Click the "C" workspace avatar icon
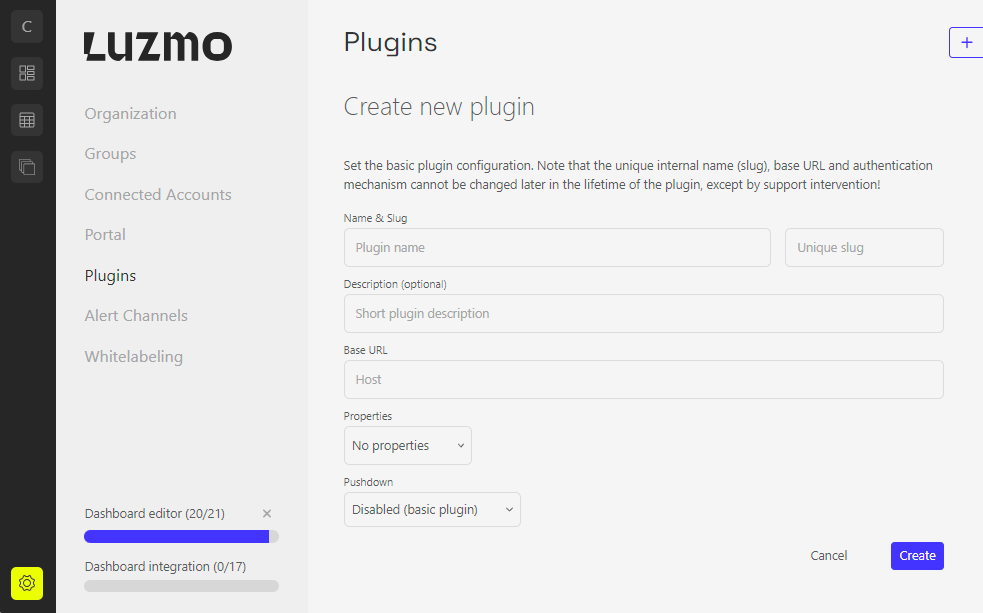This screenshot has height=613, width=983. tap(25, 26)
